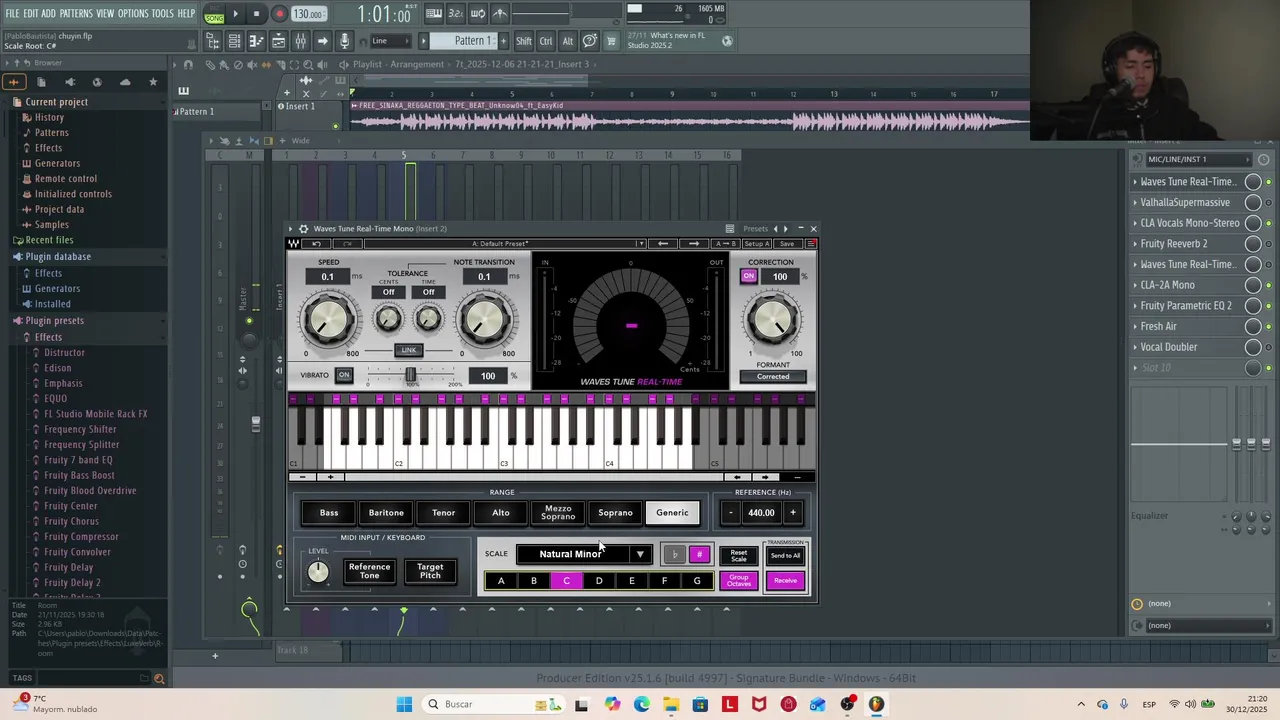1280x720 pixels.
Task: Click the Speed knob
Action: tap(328, 320)
